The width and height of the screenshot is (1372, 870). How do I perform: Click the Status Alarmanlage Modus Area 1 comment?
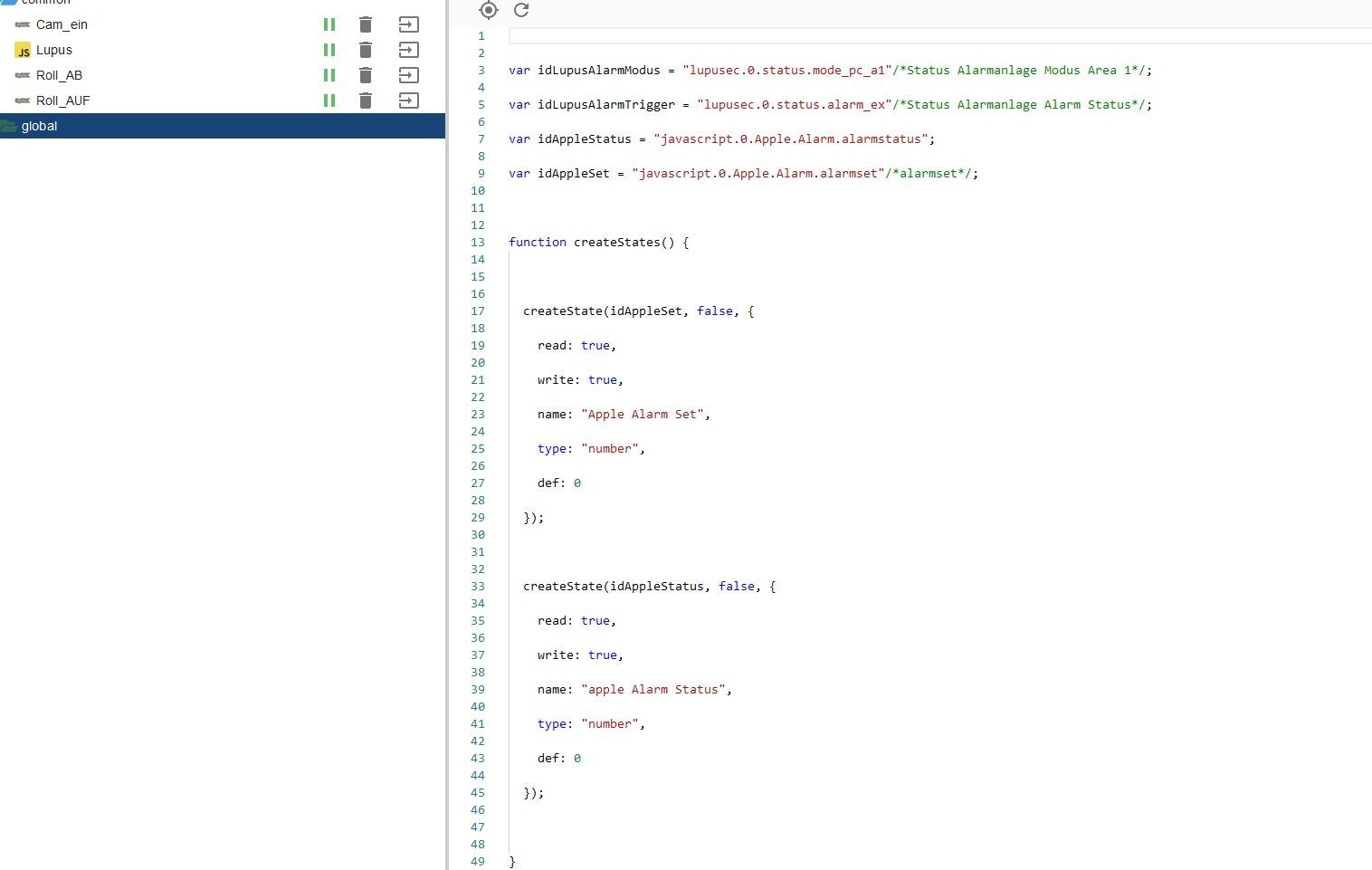pos(1019,70)
